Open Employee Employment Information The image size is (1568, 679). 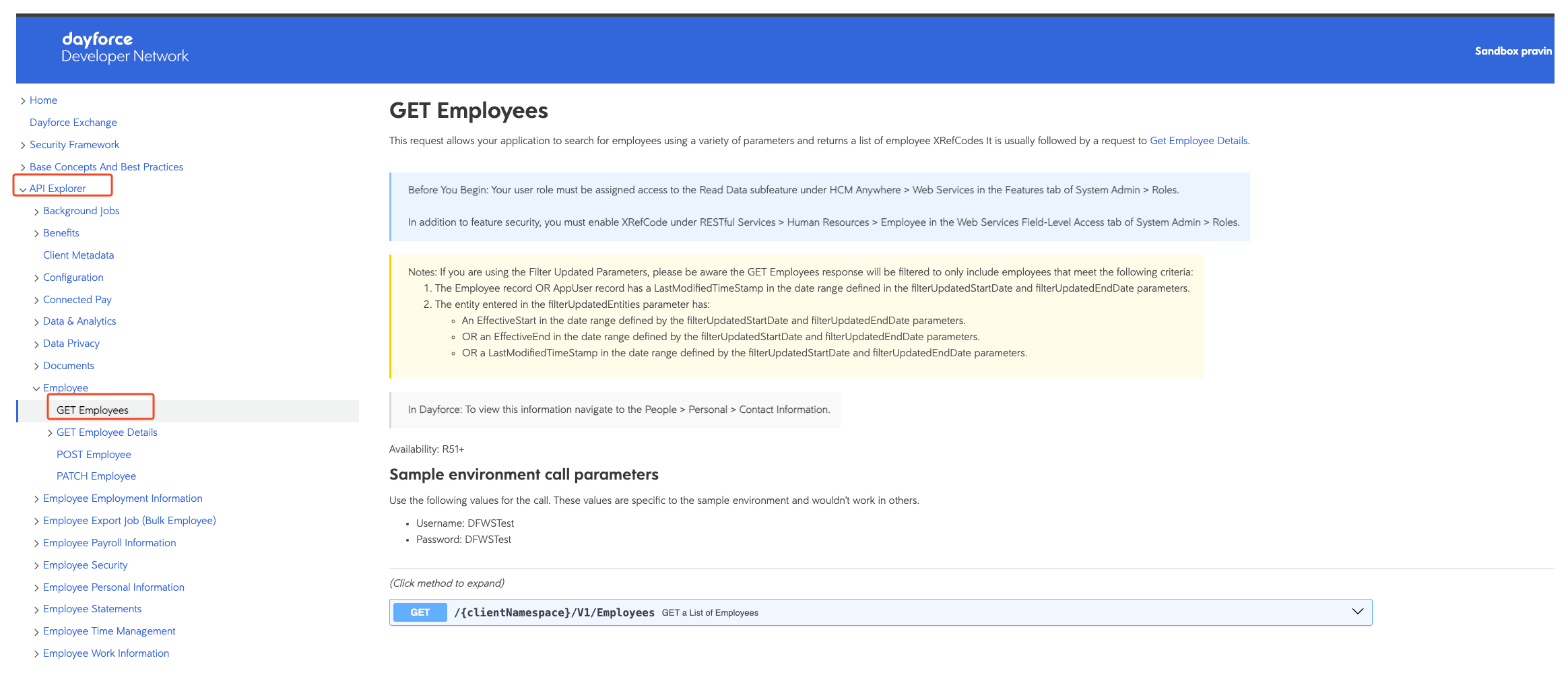(123, 498)
